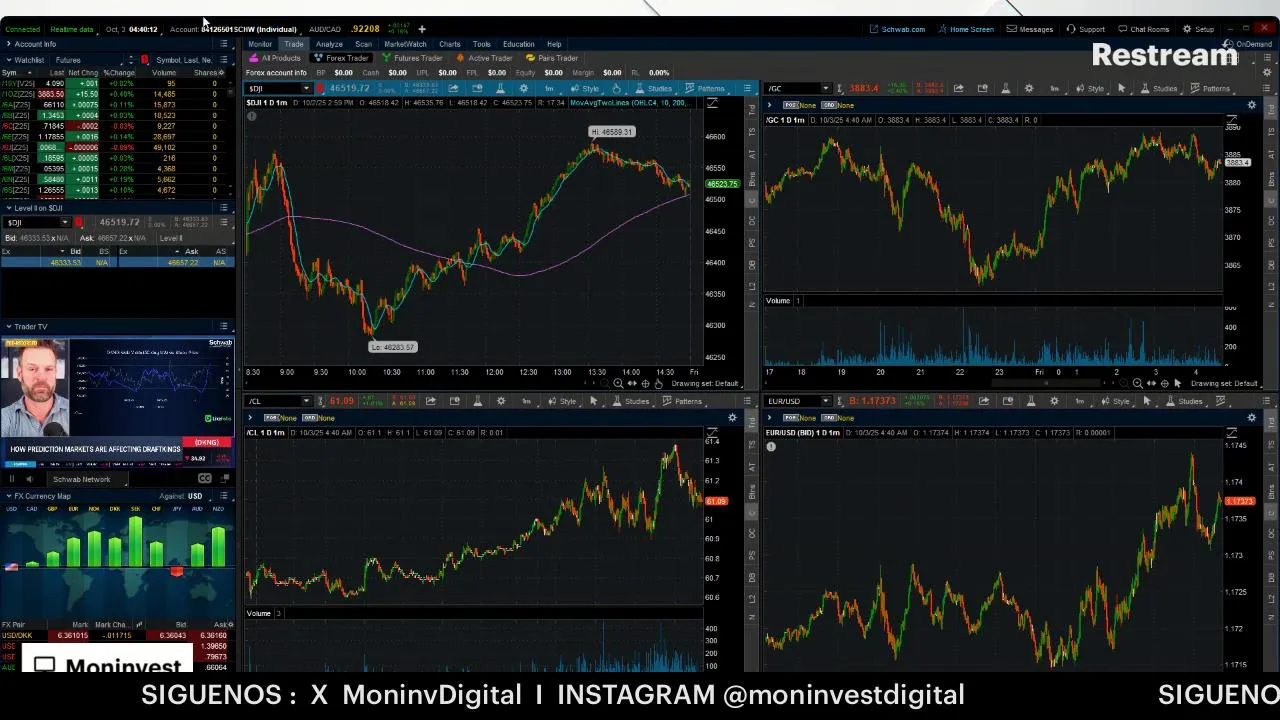The image size is (1280, 720).
Task: Expand the /GC order entry row arrow
Action: [x=770, y=105]
